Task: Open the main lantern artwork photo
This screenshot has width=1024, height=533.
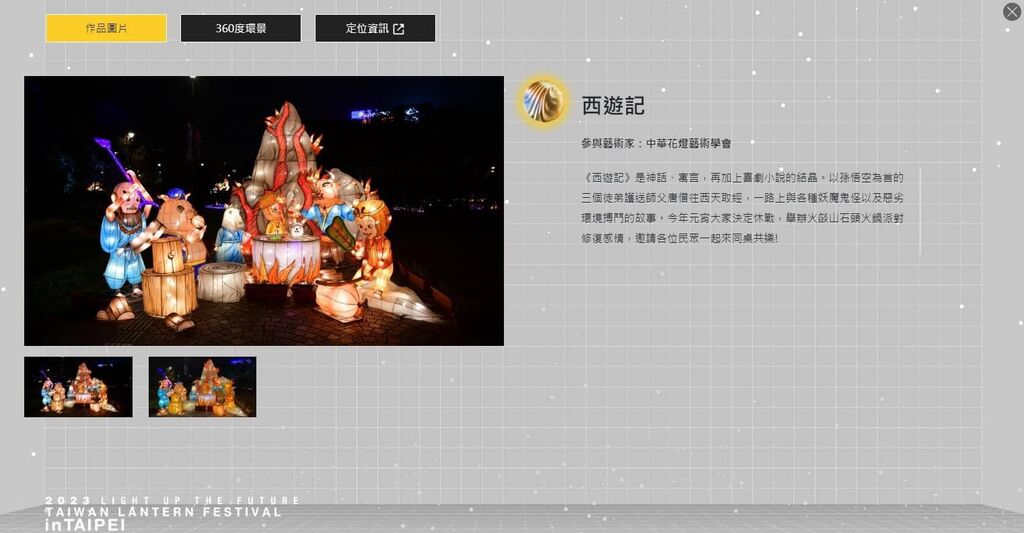Action: pos(264,211)
